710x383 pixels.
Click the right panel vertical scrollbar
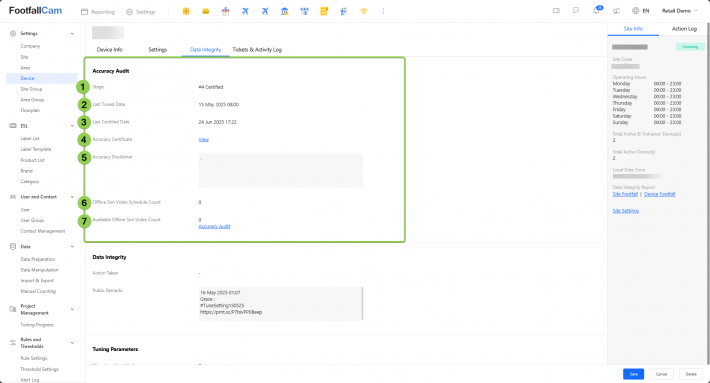(x=708, y=195)
